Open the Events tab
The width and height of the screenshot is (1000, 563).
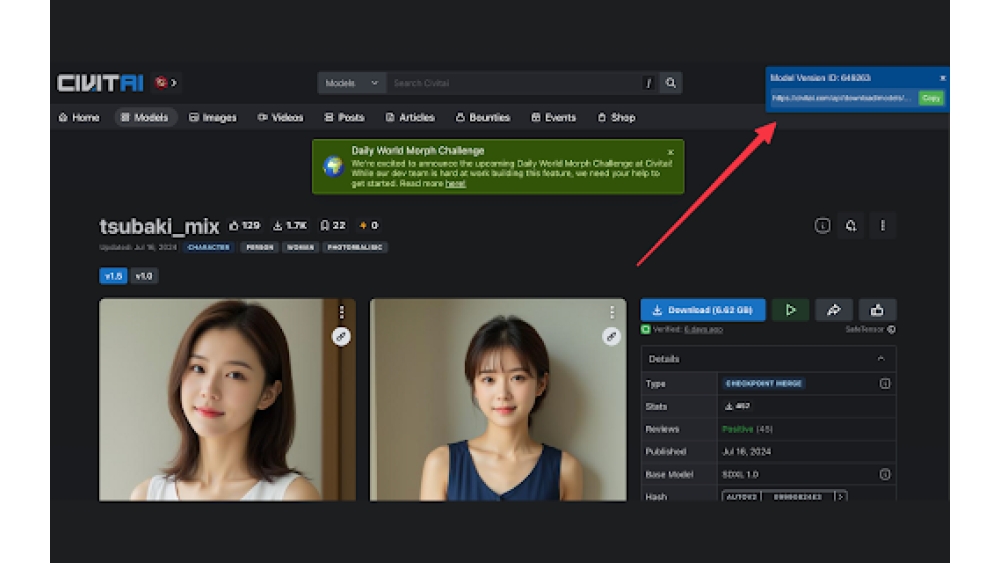coord(554,117)
